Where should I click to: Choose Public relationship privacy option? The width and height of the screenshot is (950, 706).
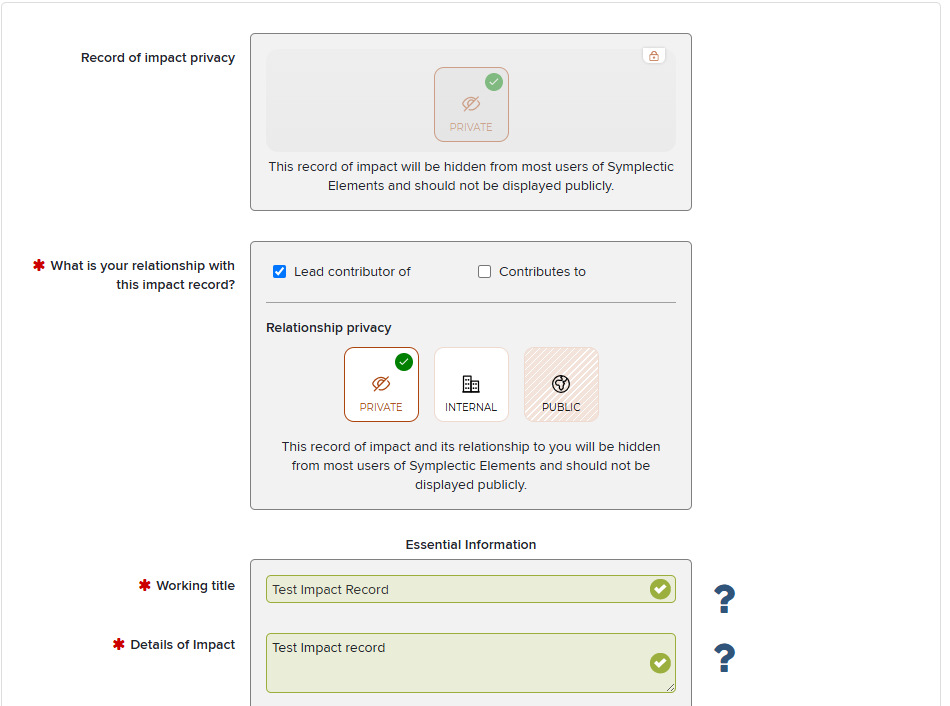click(x=561, y=384)
